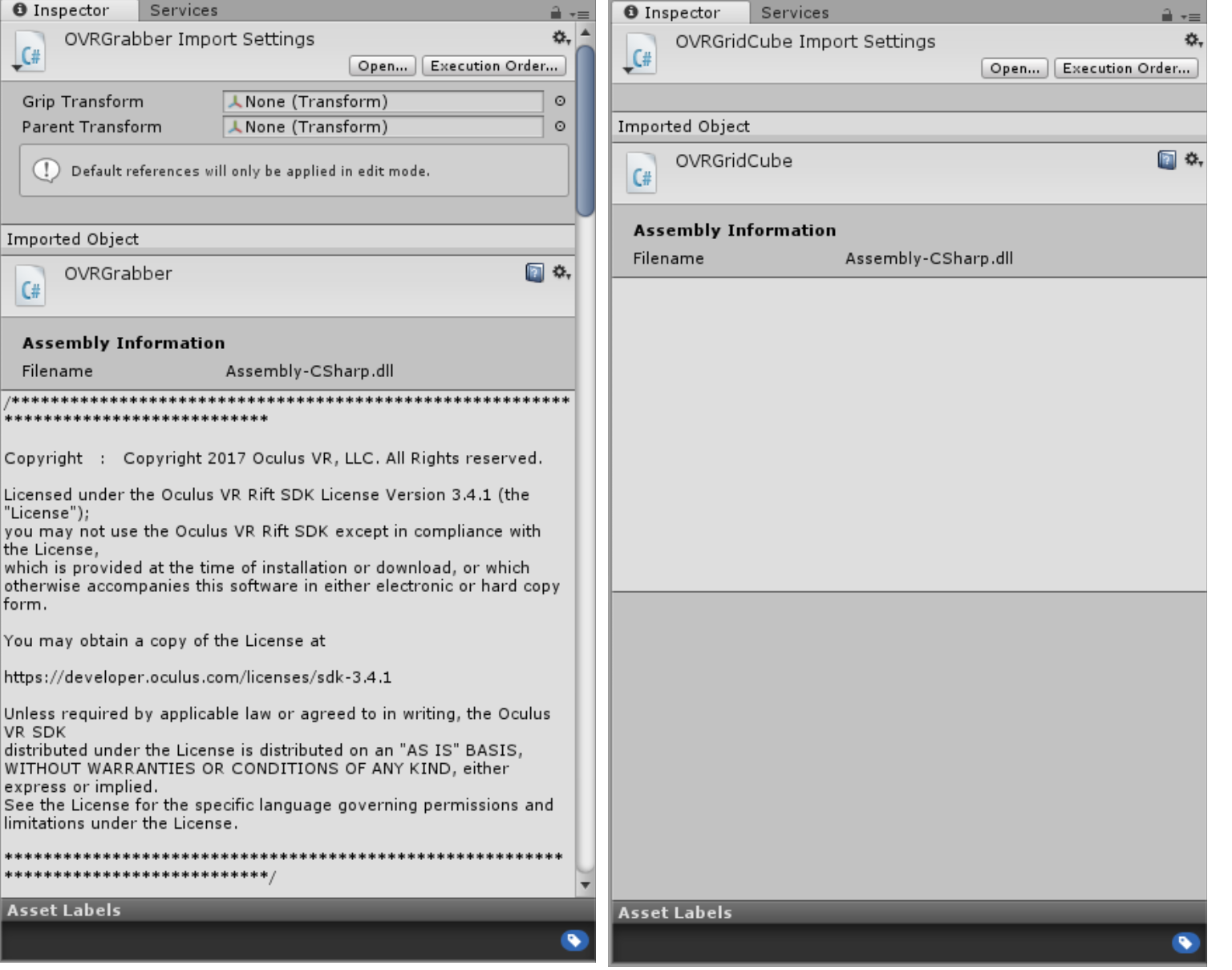Open object picker for Parent Transform

point(560,127)
